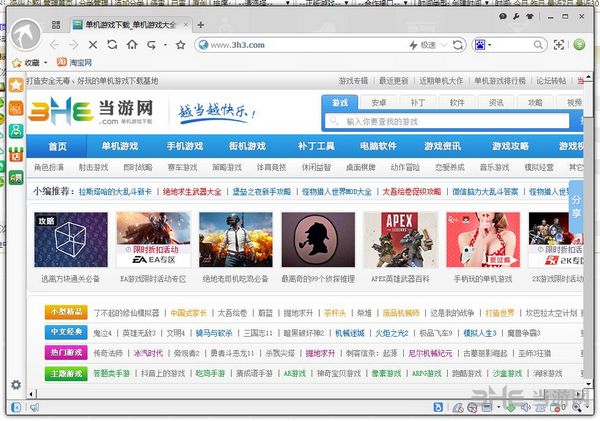Open the tab grid overview icon
Screen dimensions: 600x421
pos(56,25)
